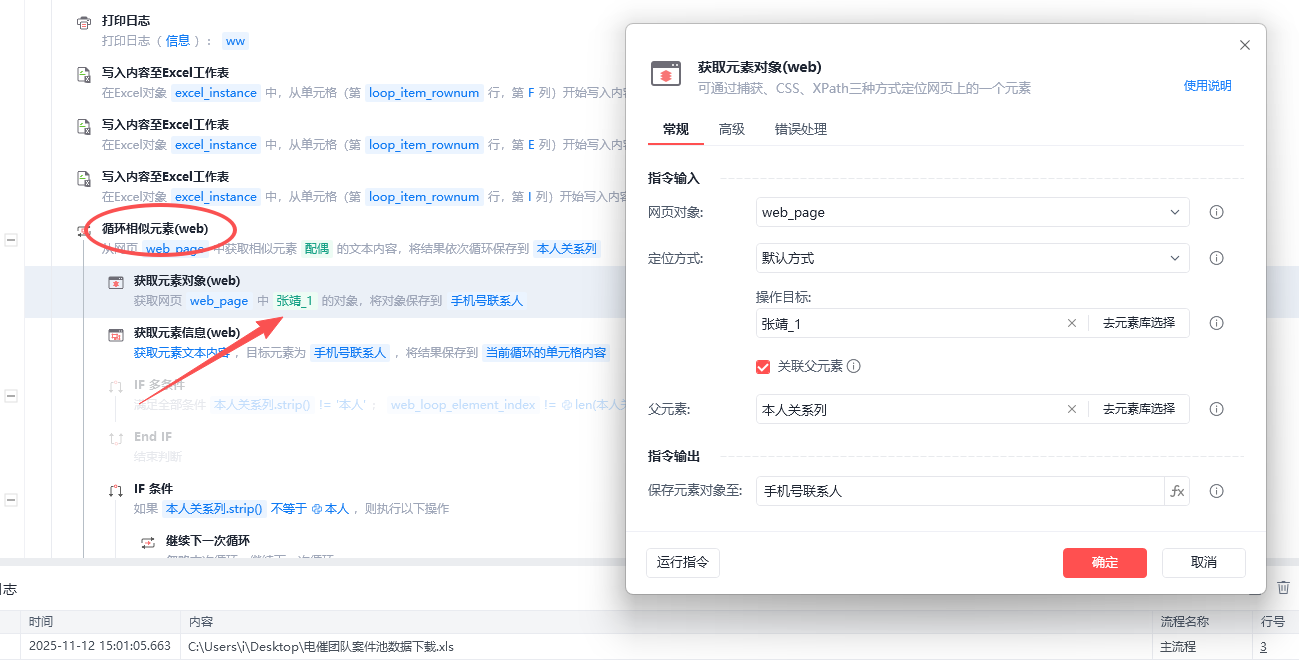Click the 配偶 element tag in loop step
The width and height of the screenshot is (1299, 660).
point(317,248)
